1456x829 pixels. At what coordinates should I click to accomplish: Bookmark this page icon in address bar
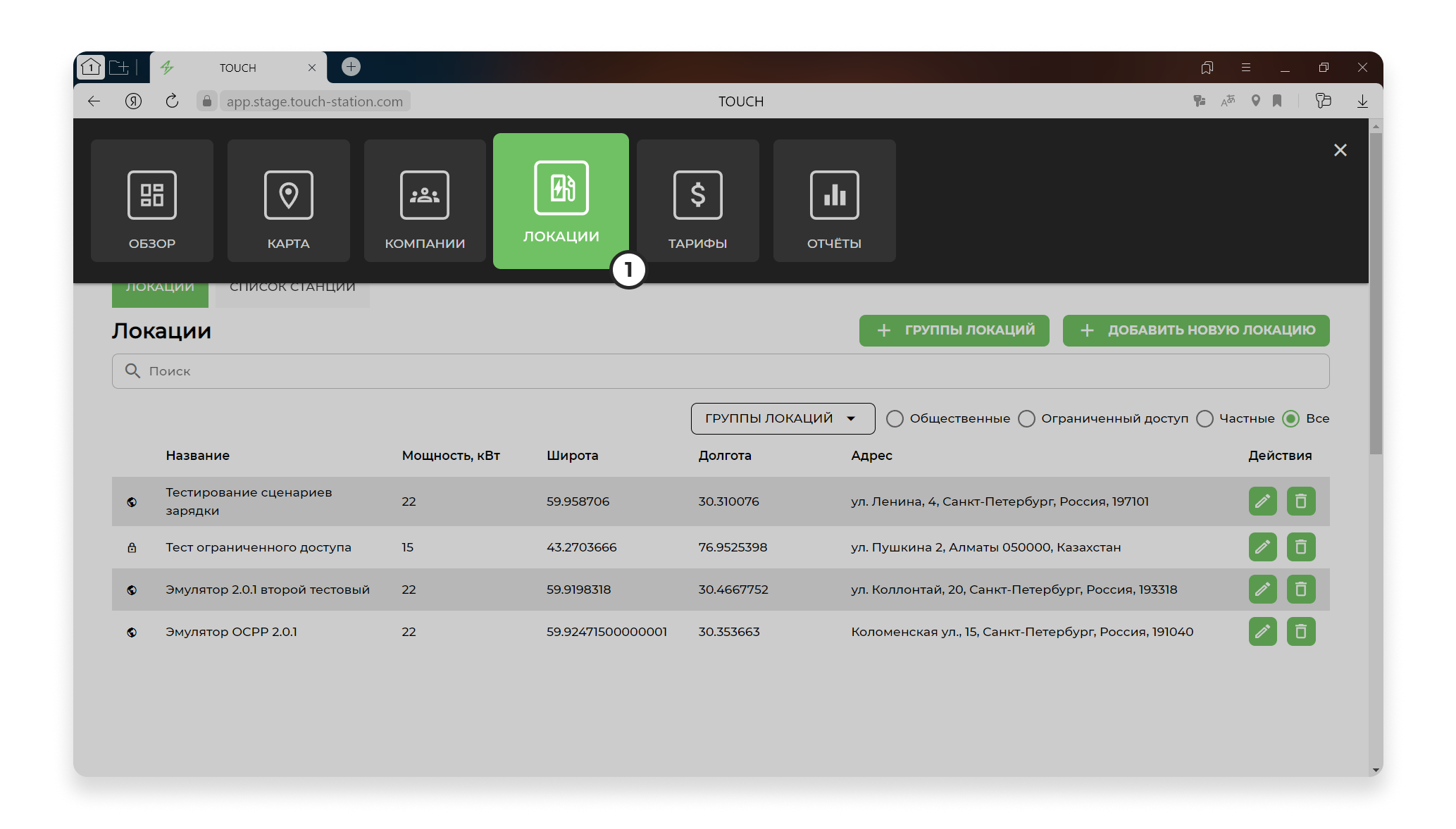click(x=1277, y=101)
